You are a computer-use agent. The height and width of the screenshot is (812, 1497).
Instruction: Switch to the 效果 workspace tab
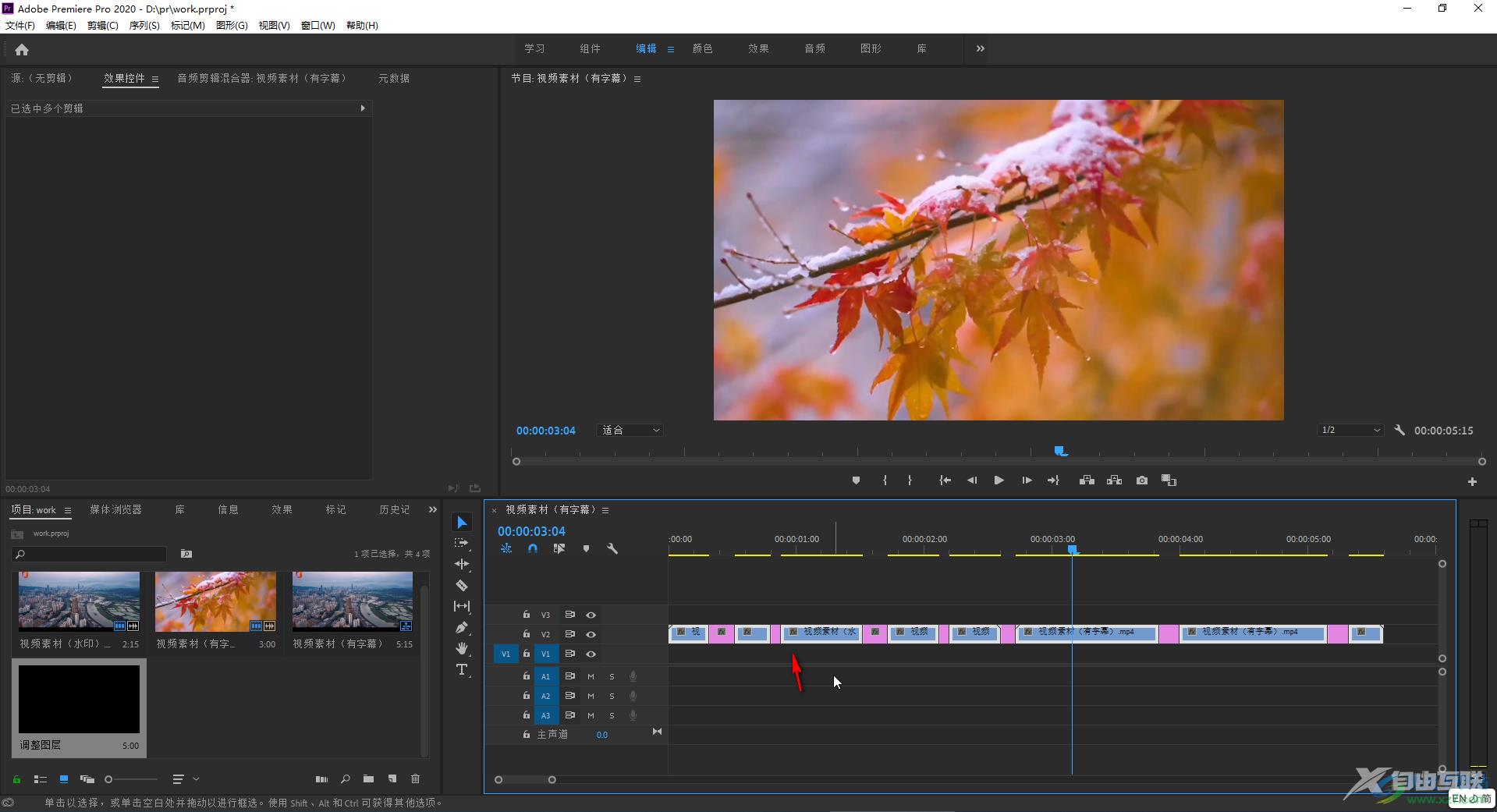point(758,48)
